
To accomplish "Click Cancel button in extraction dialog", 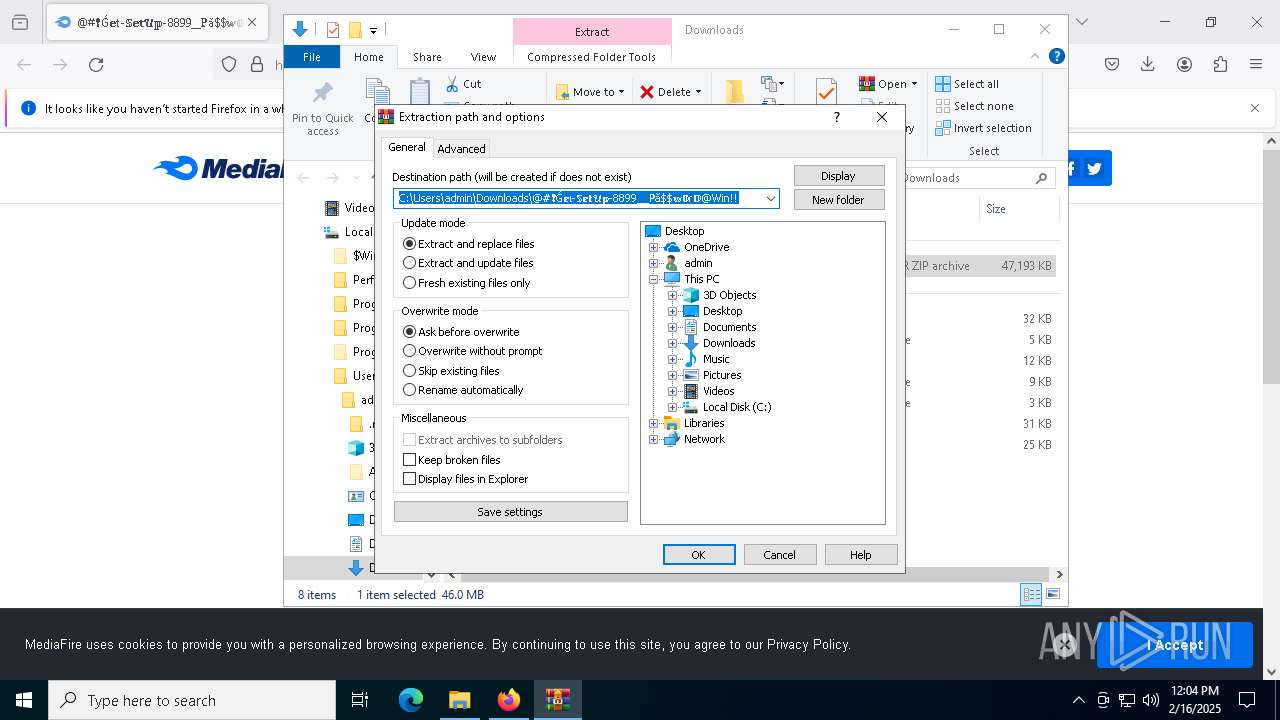I will coord(780,555).
